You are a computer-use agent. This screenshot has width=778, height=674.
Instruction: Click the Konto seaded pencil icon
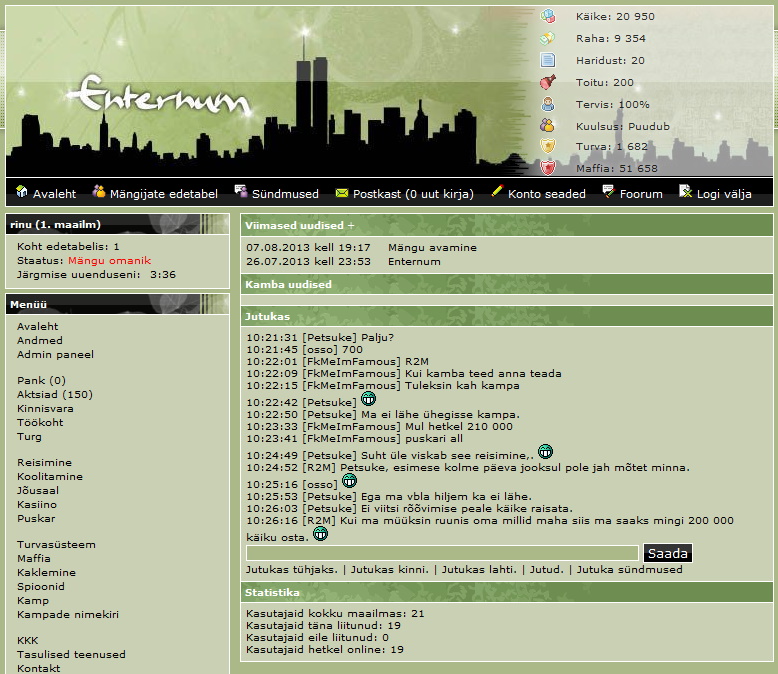click(497, 192)
